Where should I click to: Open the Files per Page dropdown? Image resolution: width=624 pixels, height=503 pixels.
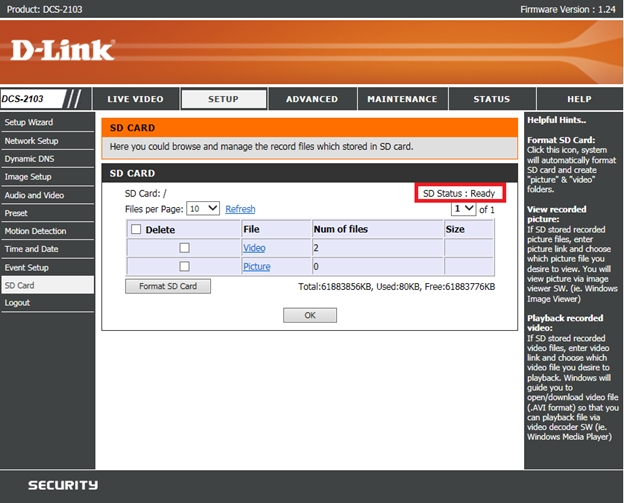204,209
